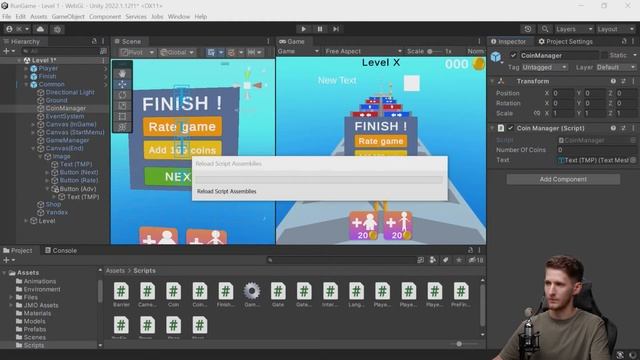
Task: Toggle the favorites star in Project toolbar
Action: click(x=459, y=260)
